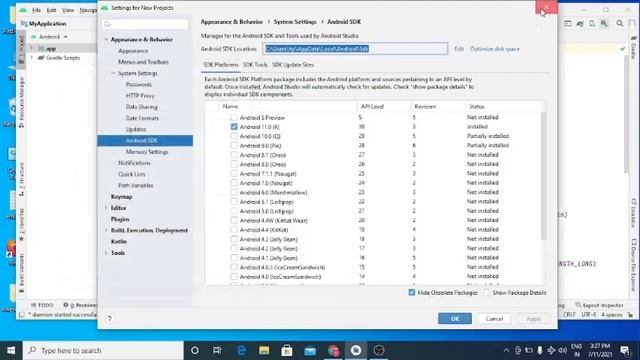Open the View menu in Android Studio
640x360 pixels.
coord(68,10)
